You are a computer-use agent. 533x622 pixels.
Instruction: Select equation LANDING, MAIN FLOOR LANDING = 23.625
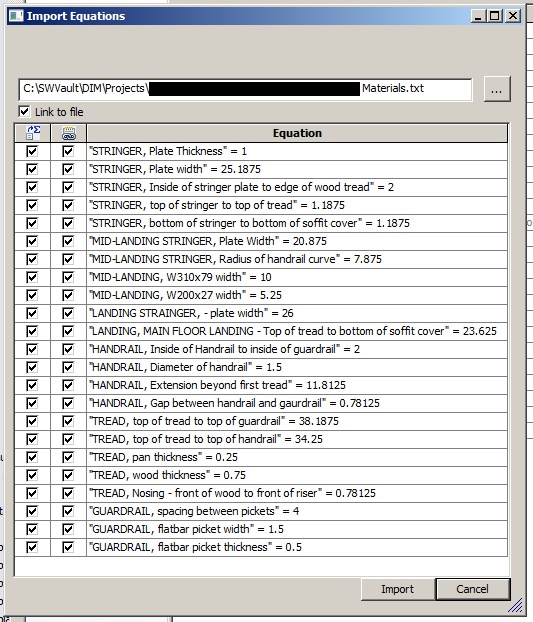[x=297, y=331]
